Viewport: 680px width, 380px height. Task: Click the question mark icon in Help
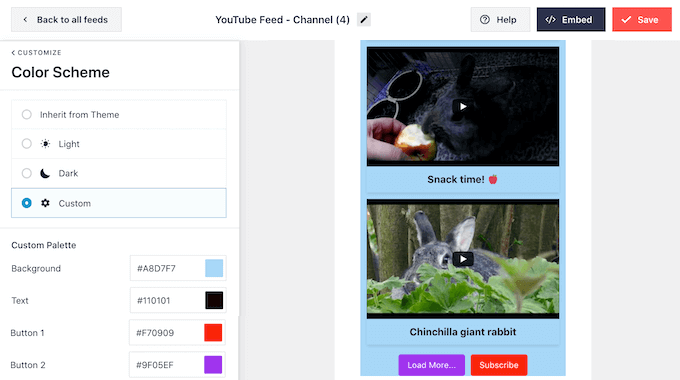(x=485, y=20)
